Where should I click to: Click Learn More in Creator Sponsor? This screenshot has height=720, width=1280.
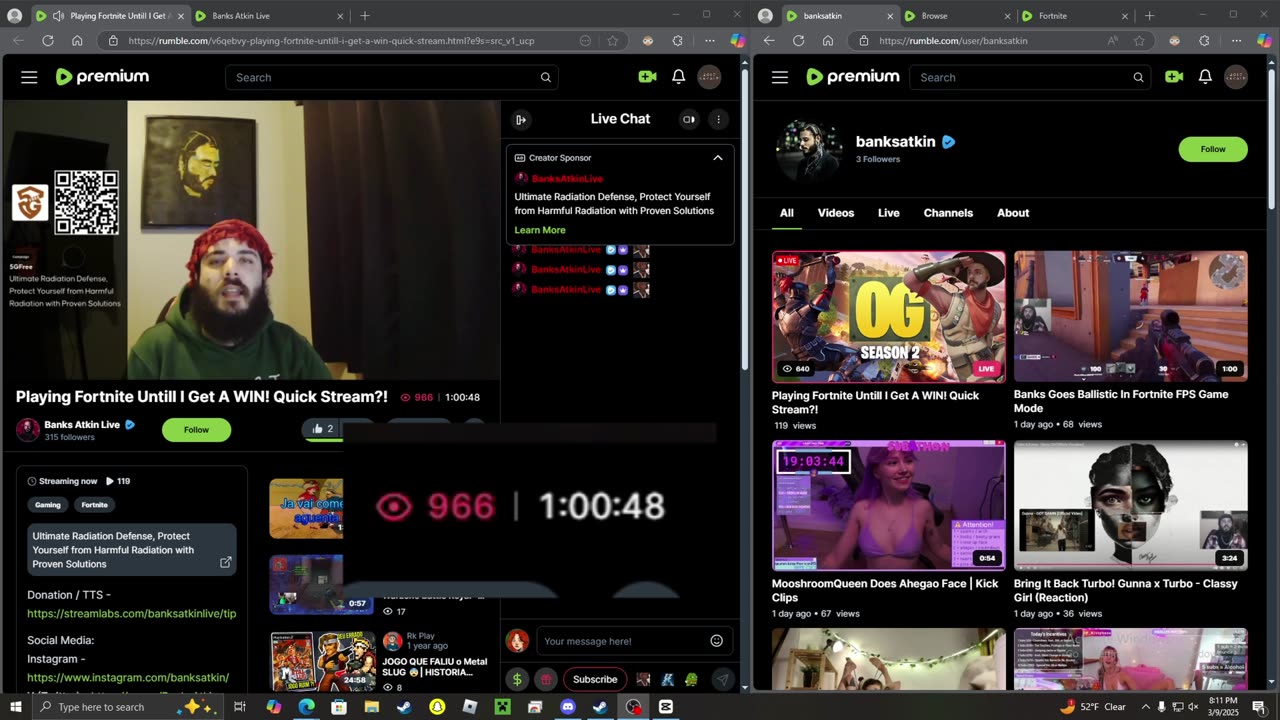point(540,230)
